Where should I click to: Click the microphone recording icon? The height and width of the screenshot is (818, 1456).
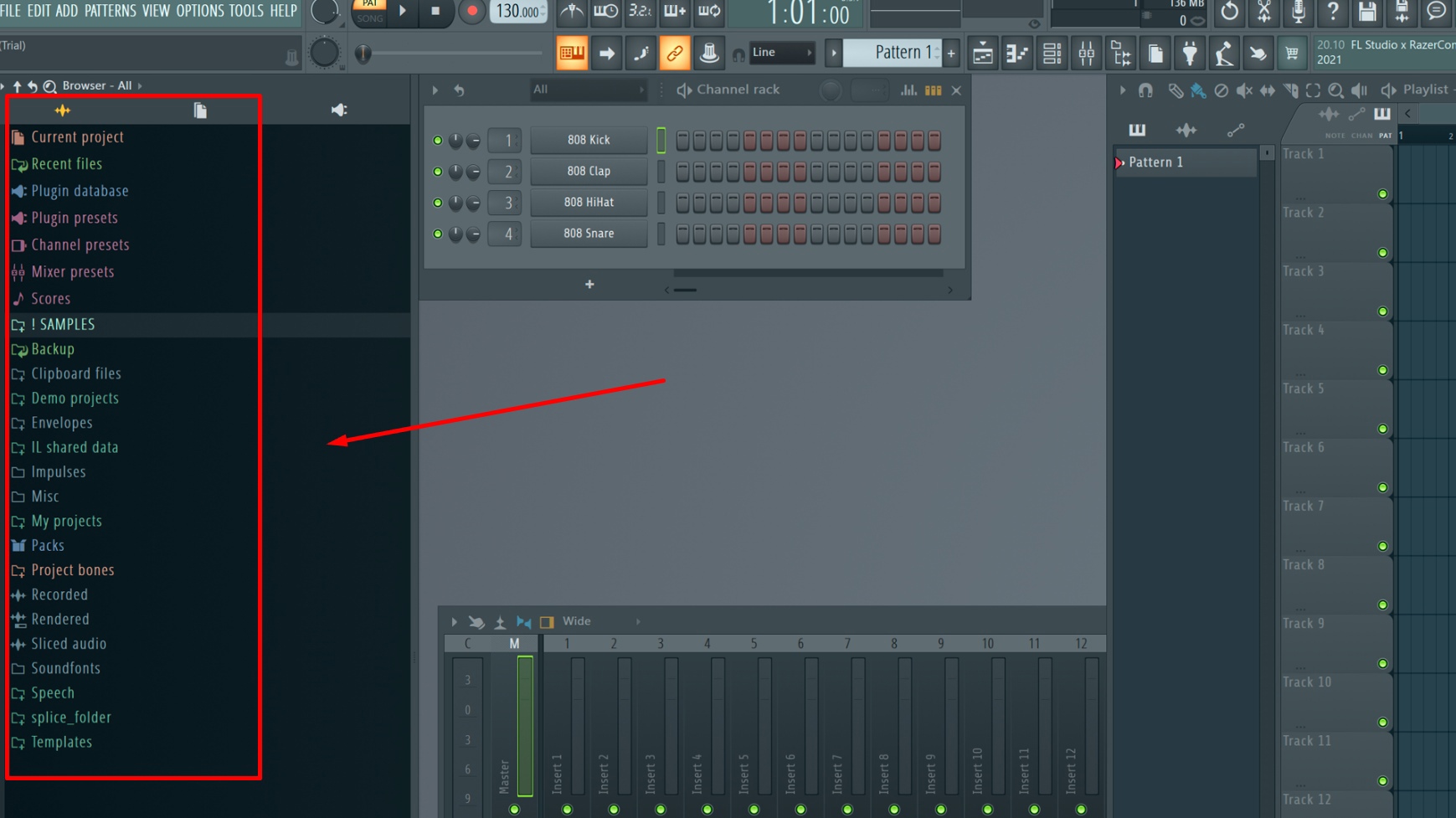click(x=1298, y=12)
